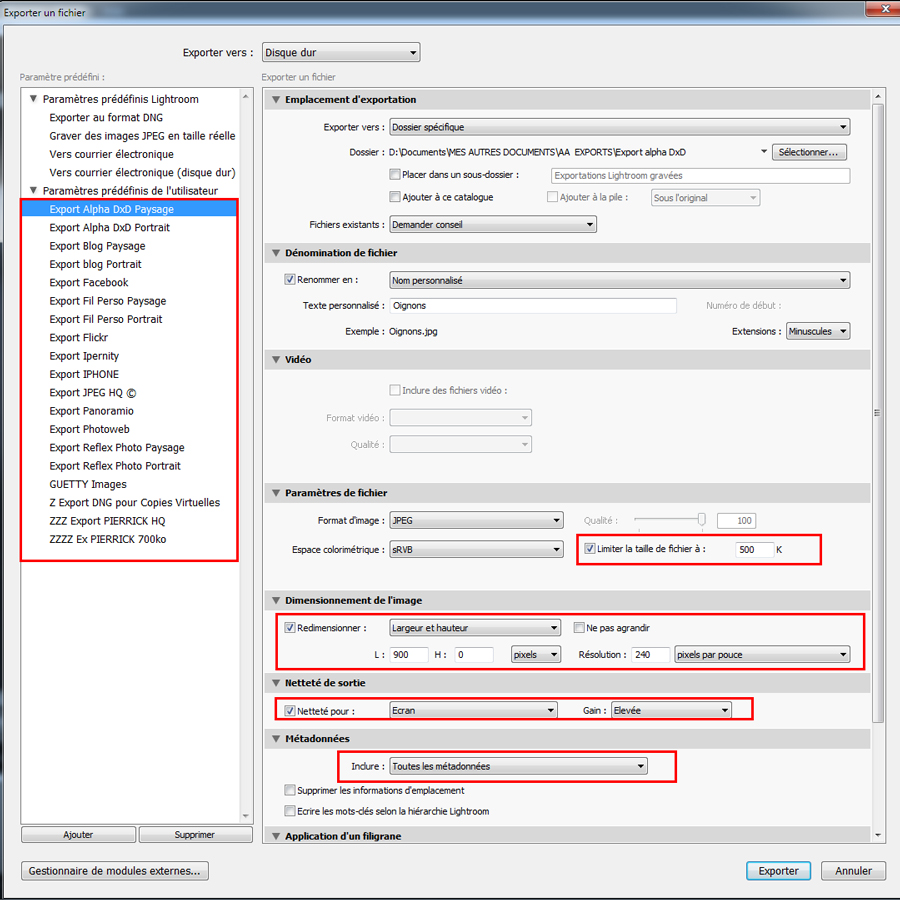Expand the Application d'un filigrane section
The image size is (900, 900).
pyautogui.click(x=275, y=836)
